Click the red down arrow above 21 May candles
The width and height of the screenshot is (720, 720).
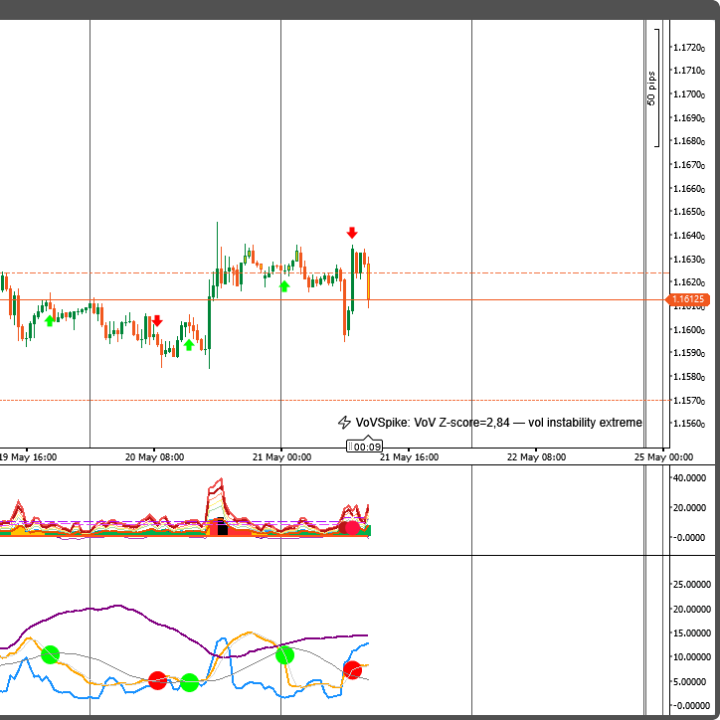tap(352, 233)
